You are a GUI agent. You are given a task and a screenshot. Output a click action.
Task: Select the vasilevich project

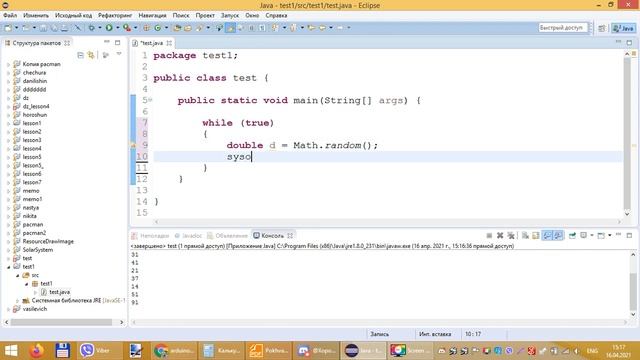[35, 309]
